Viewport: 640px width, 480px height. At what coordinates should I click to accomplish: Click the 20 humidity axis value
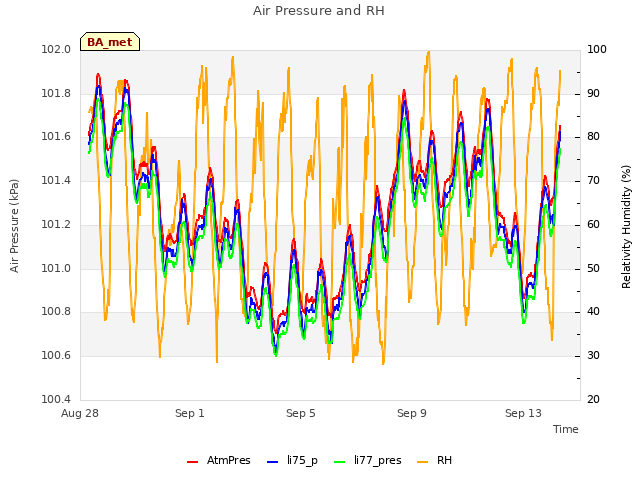593,399
